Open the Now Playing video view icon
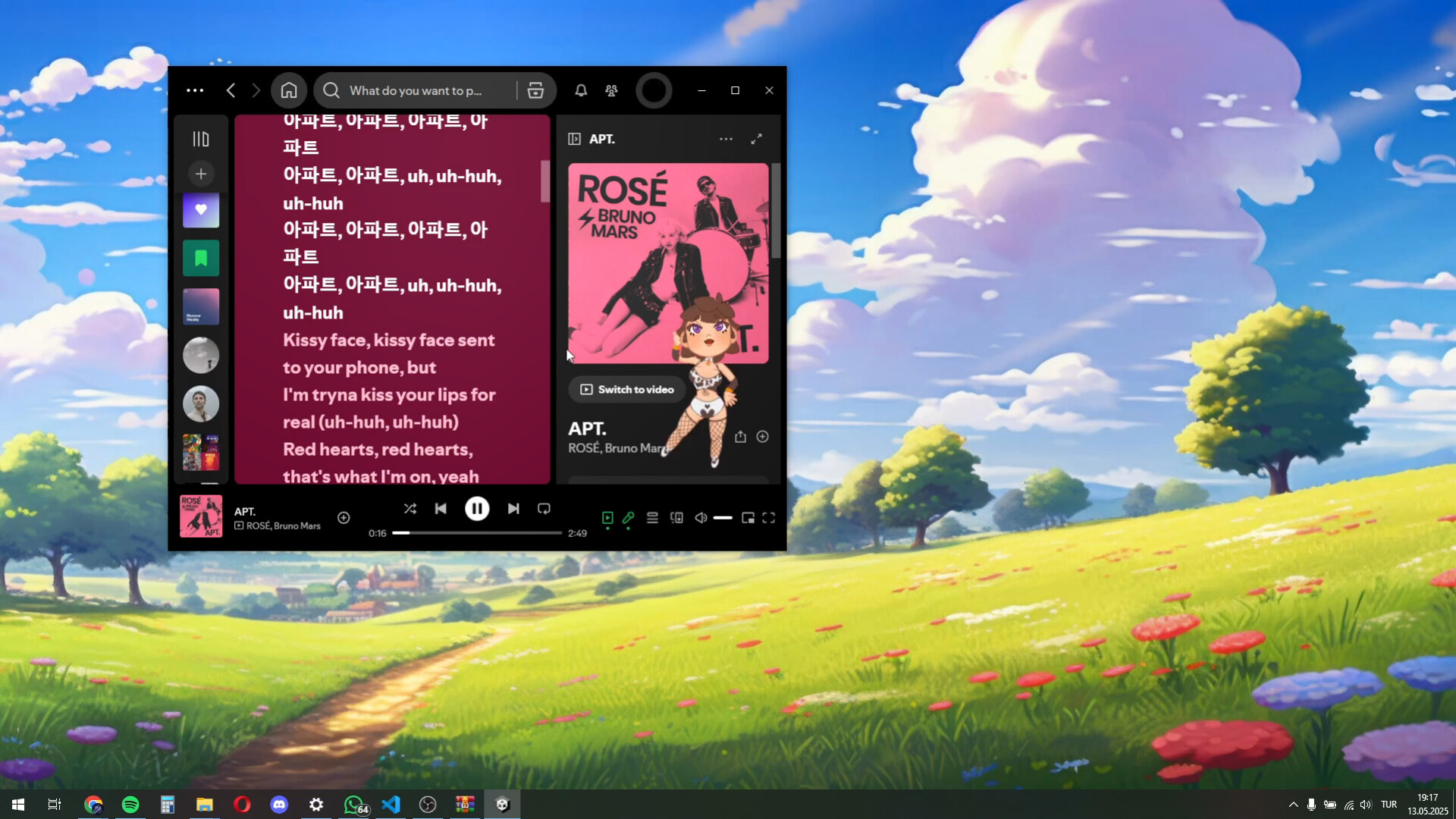Screen dimensions: 1456x819 coord(607,518)
